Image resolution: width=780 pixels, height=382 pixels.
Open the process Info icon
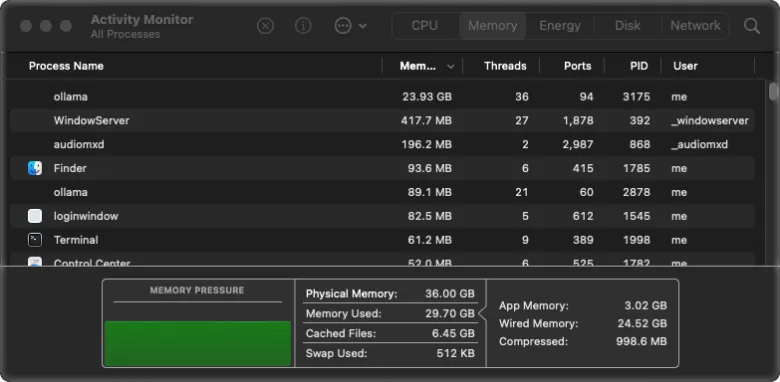click(x=303, y=26)
